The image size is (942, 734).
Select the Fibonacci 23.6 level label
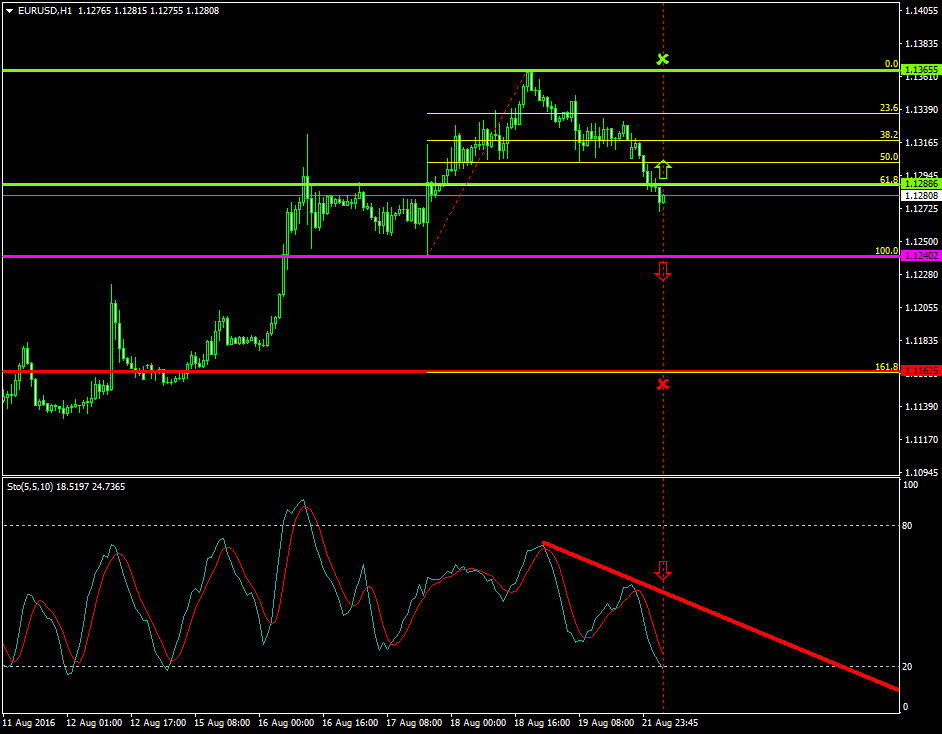[888, 108]
